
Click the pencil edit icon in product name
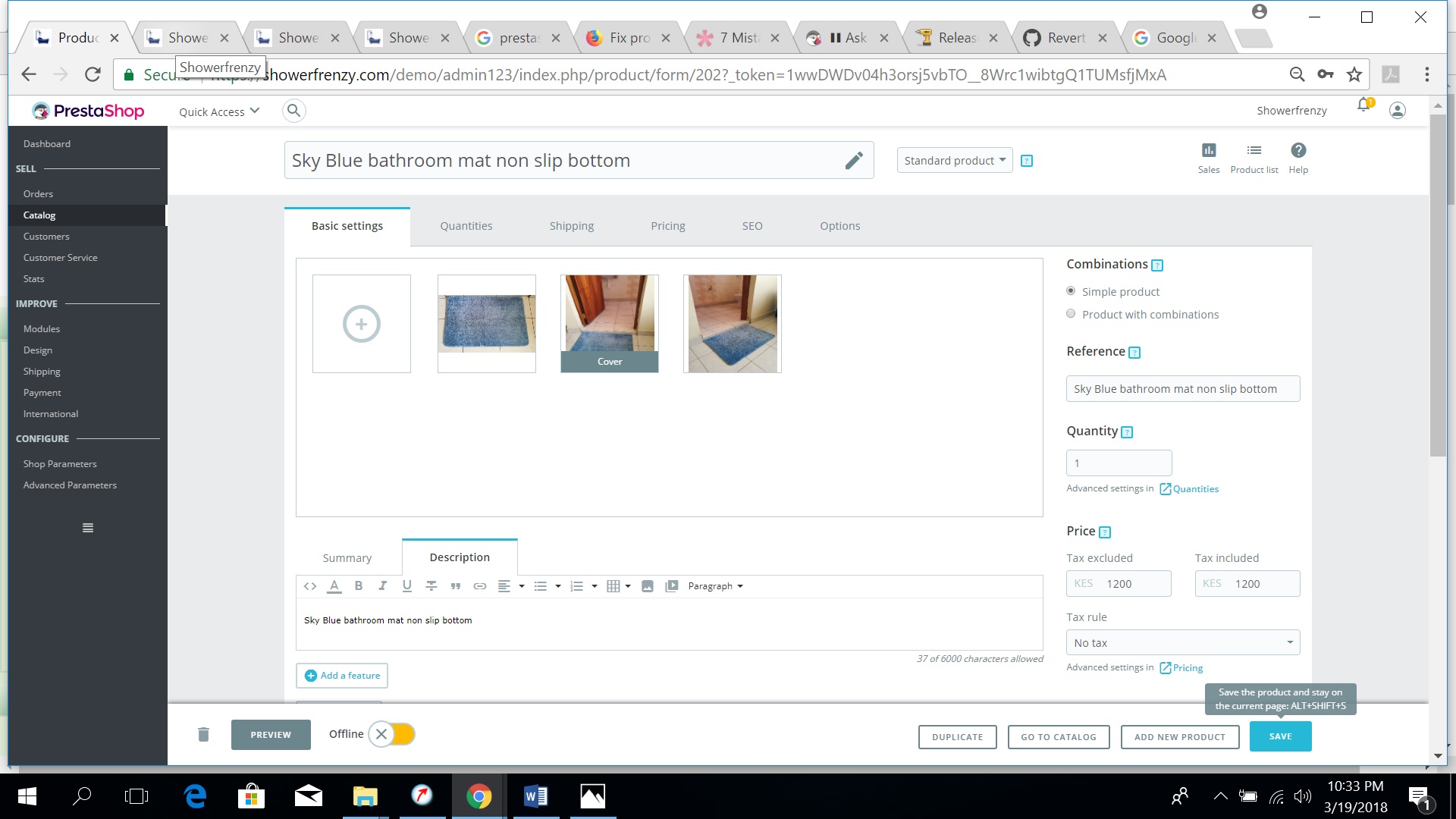coord(854,160)
